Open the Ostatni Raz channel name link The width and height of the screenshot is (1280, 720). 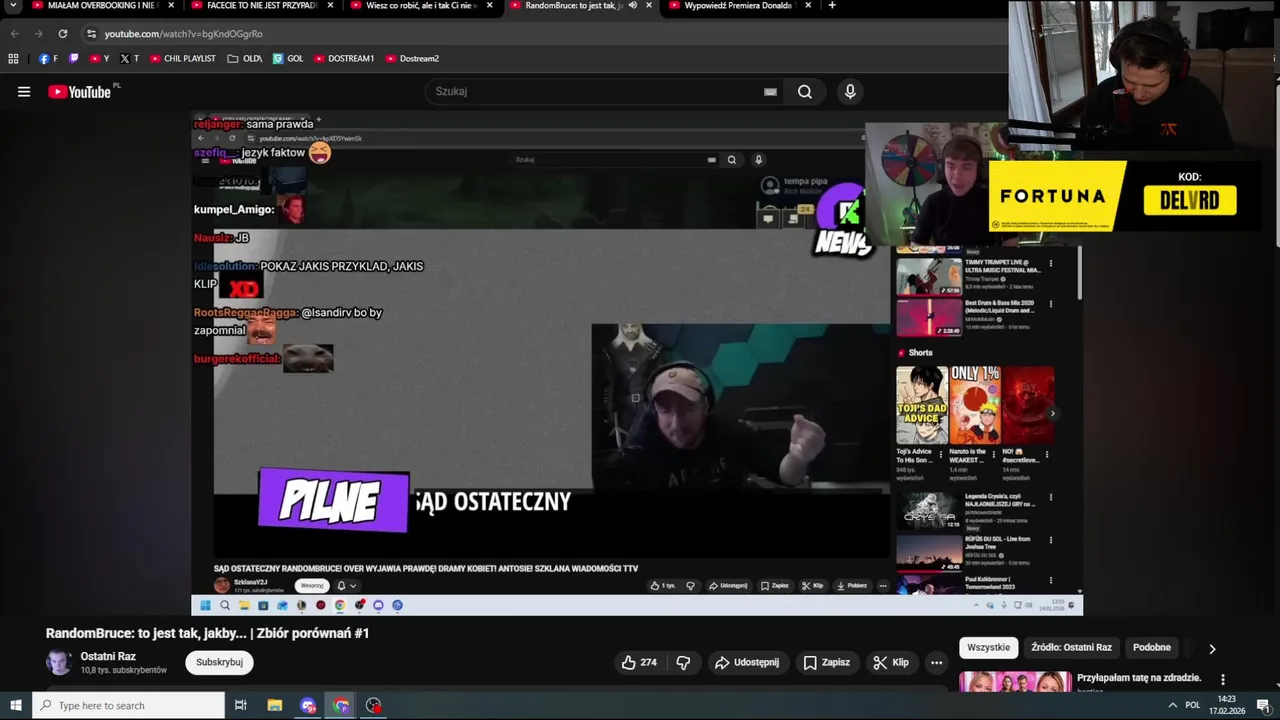tap(108, 657)
